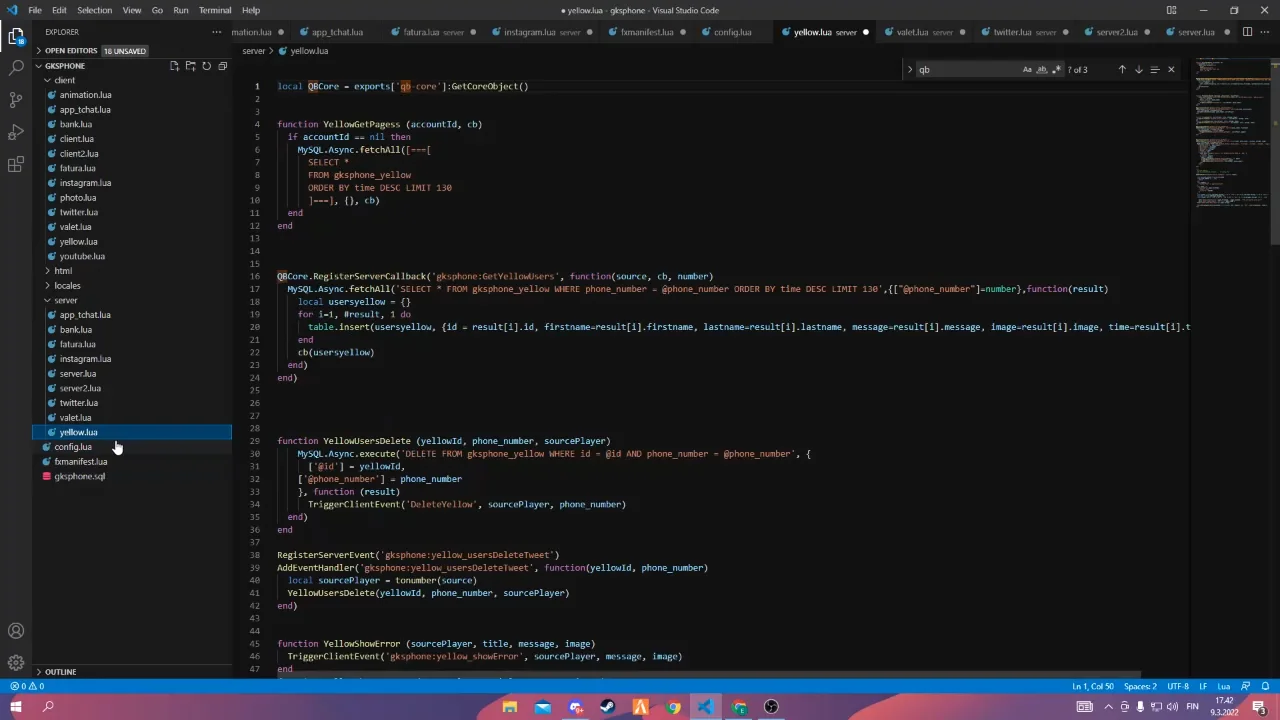Image resolution: width=1280 pixels, height=720 pixels.
Task: Open the notifications bell in status bar
Action: 1265,687
